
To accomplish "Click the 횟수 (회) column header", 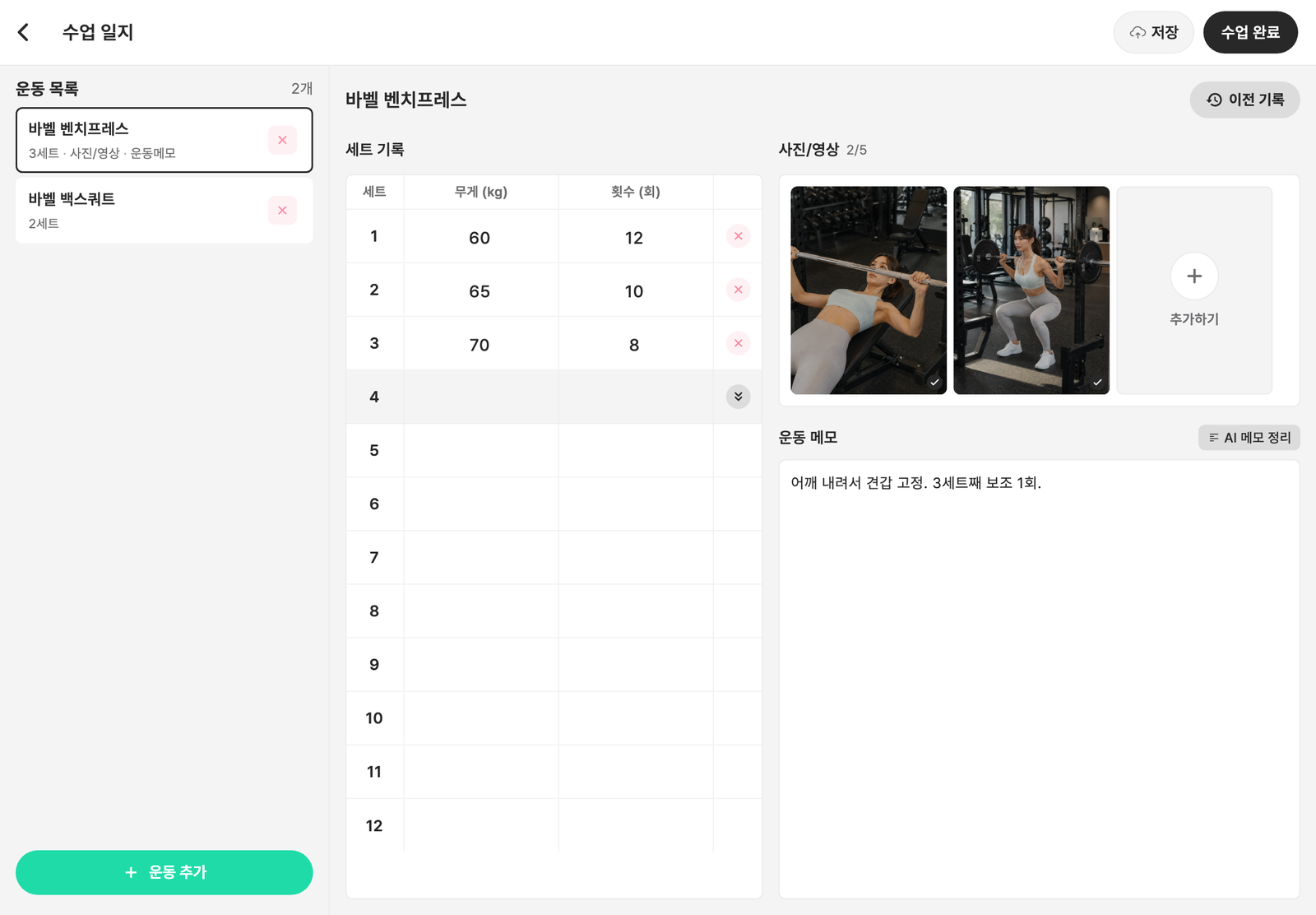I will point(635,192).
